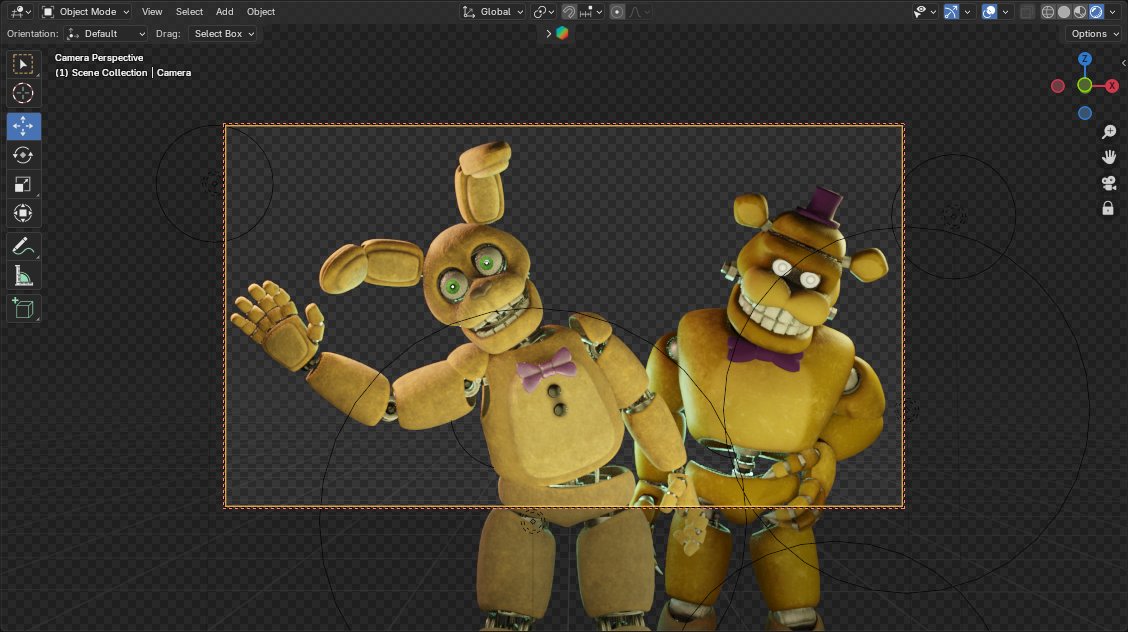1128x632 pixels.
Task: Toggle snapping magnet
Action: coord(568,12)
